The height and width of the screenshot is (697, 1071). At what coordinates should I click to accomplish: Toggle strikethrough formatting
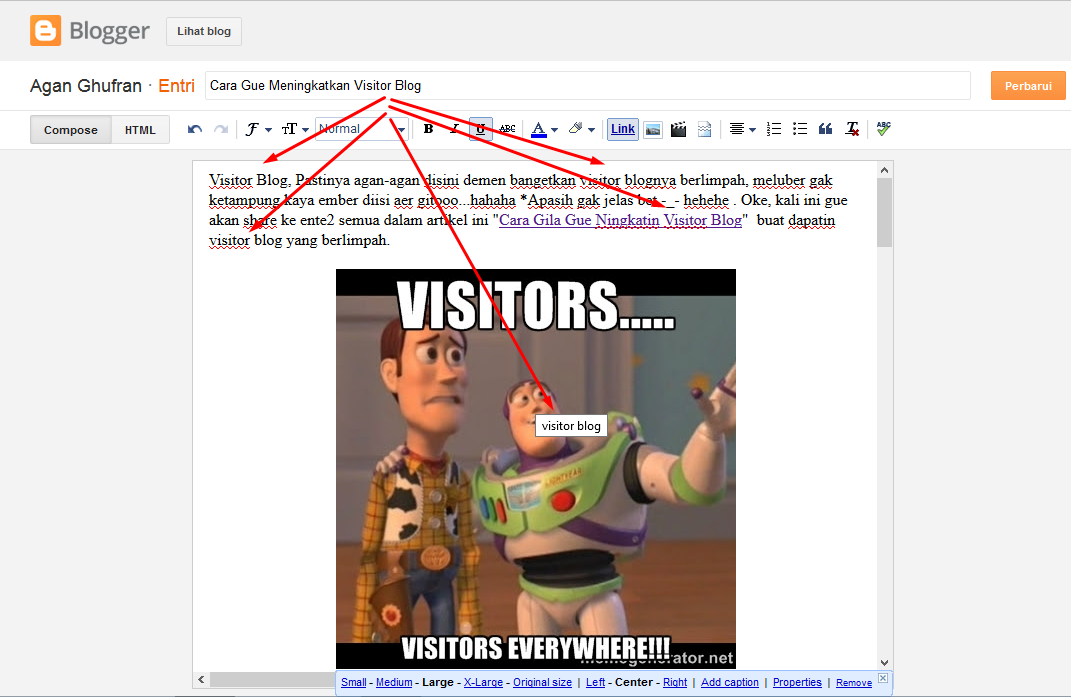507,128
